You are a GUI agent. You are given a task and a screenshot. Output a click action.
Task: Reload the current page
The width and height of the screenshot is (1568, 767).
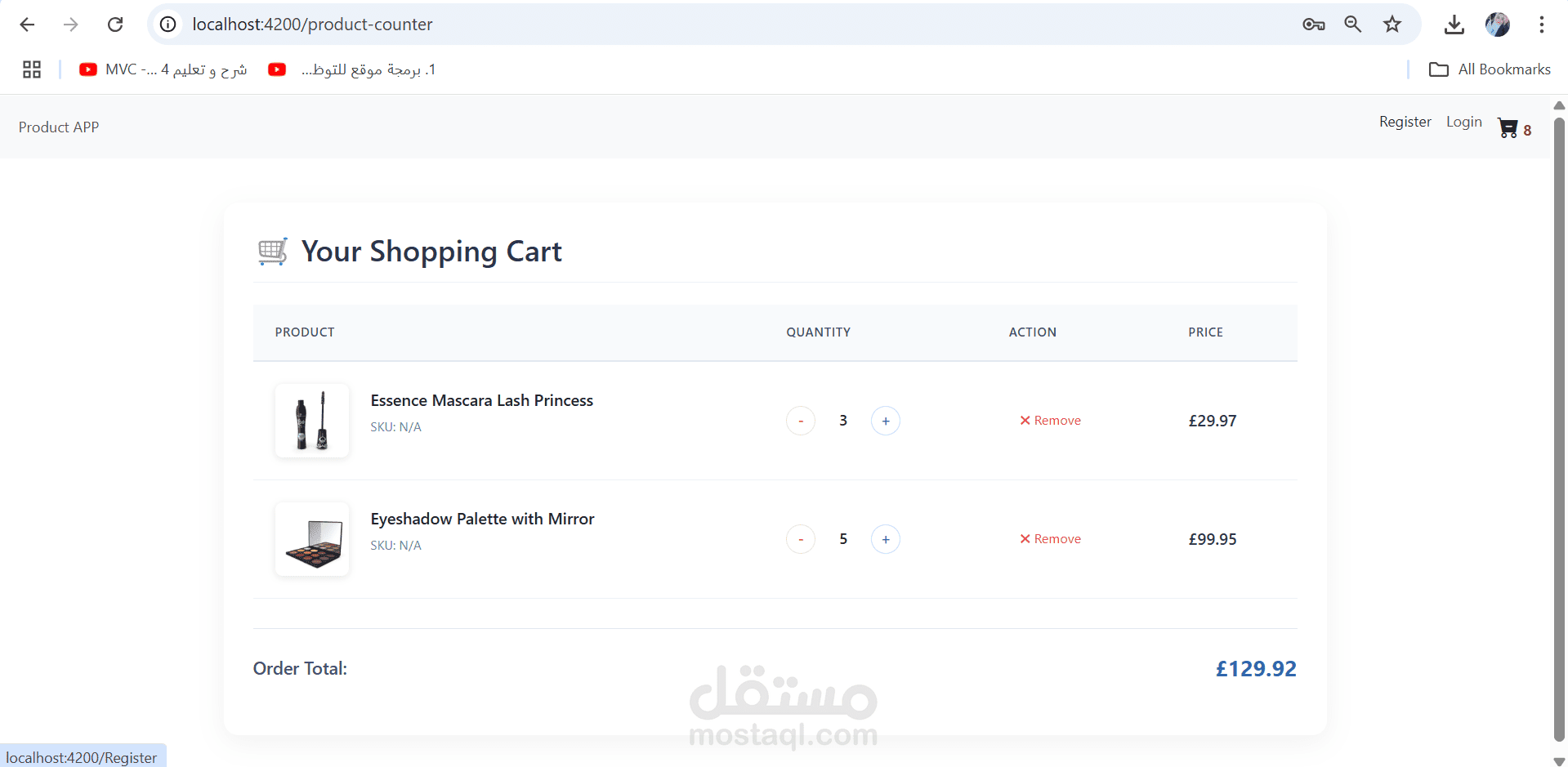(x=115, y=25)
